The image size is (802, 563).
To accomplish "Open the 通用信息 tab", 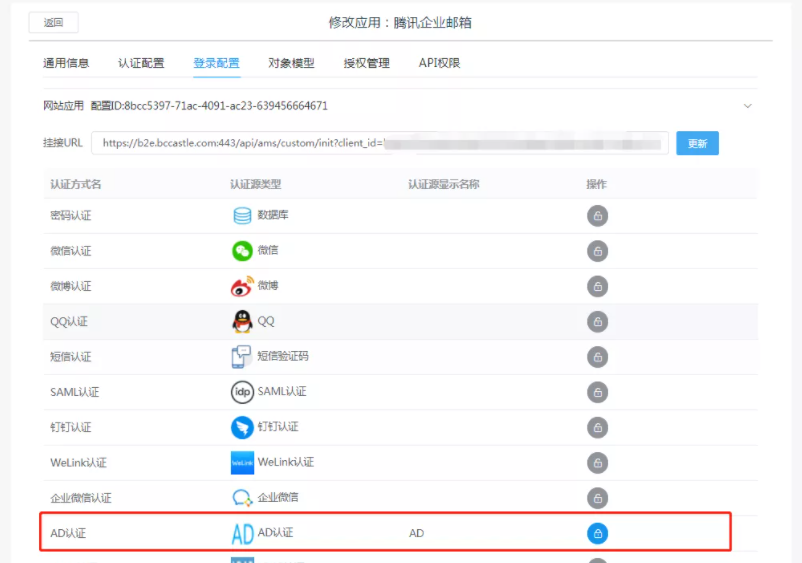I will tap(66, 63).
